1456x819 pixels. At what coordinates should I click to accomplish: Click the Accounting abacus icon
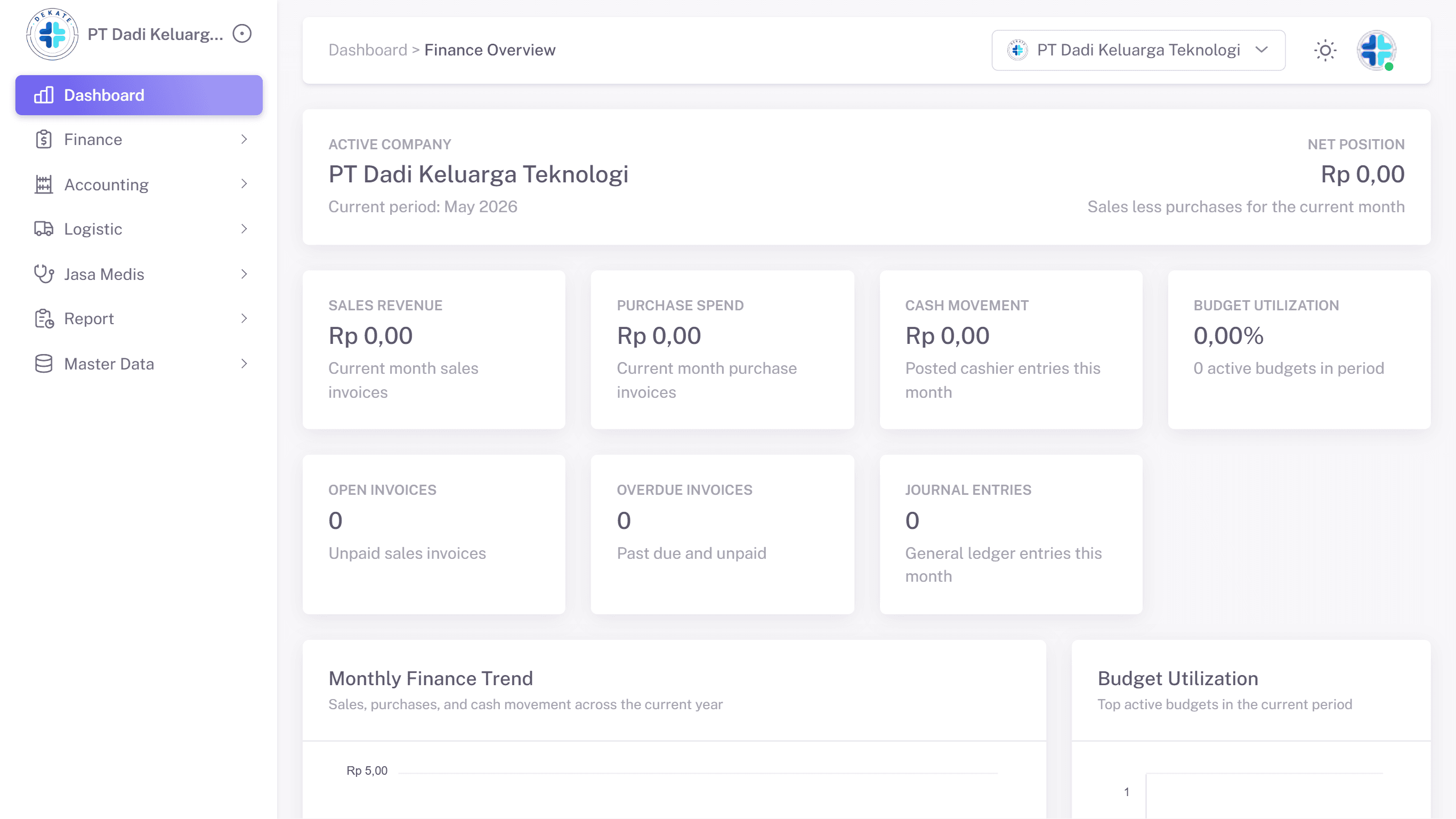[x=44, y=184]
